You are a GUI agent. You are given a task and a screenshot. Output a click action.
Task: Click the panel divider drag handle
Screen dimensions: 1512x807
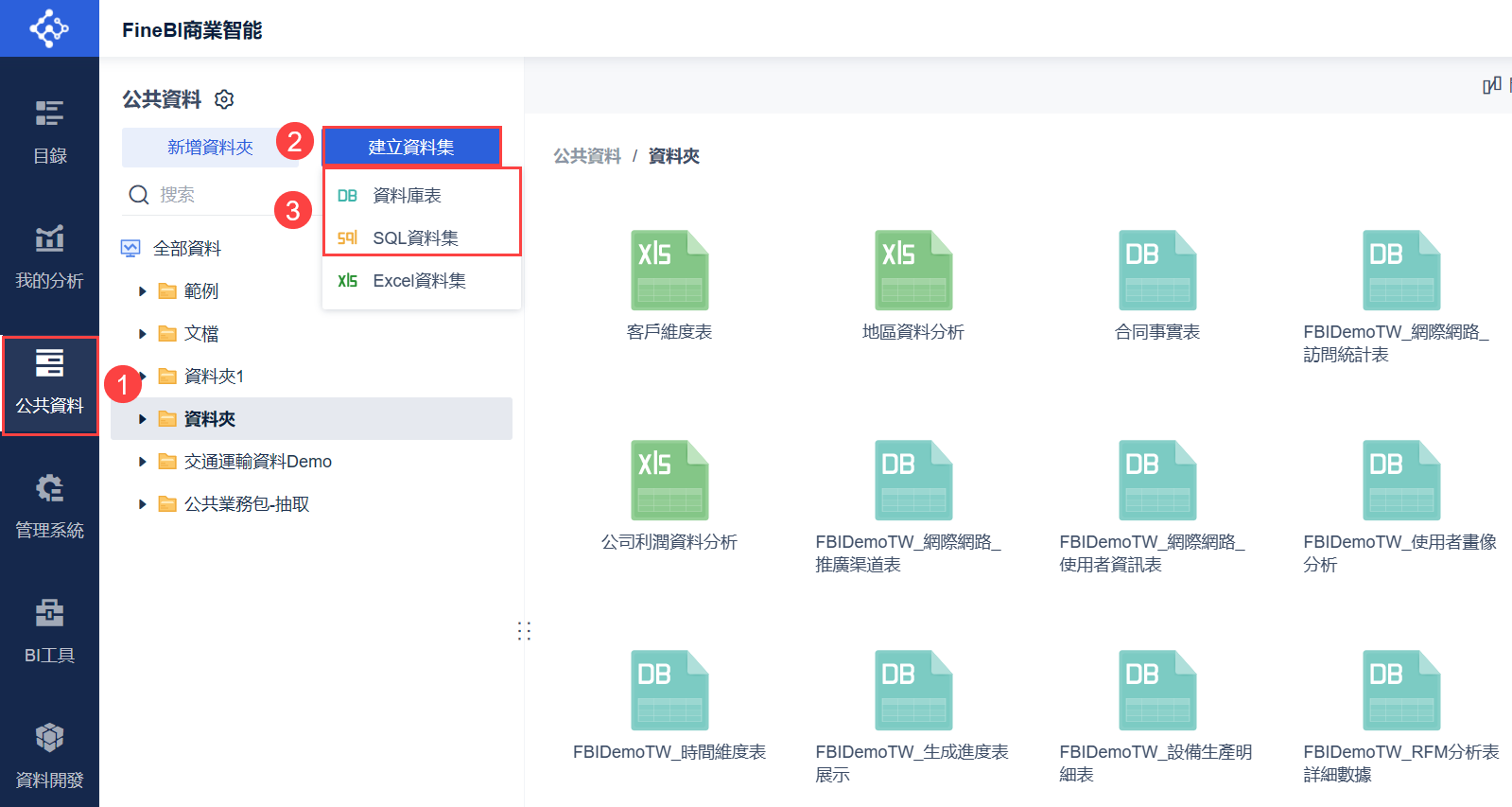coord(525,631)
